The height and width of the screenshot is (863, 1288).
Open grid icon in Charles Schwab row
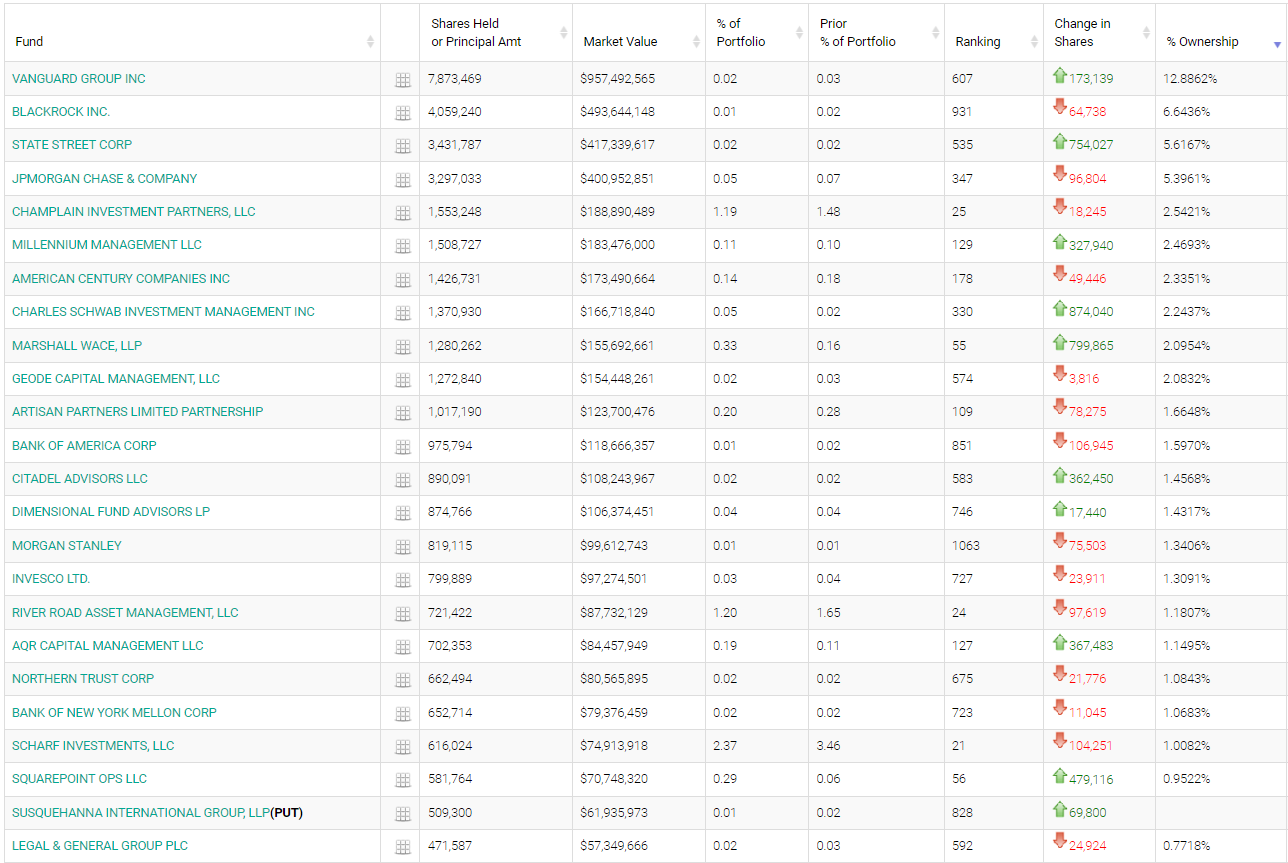[x=403, y=313]
